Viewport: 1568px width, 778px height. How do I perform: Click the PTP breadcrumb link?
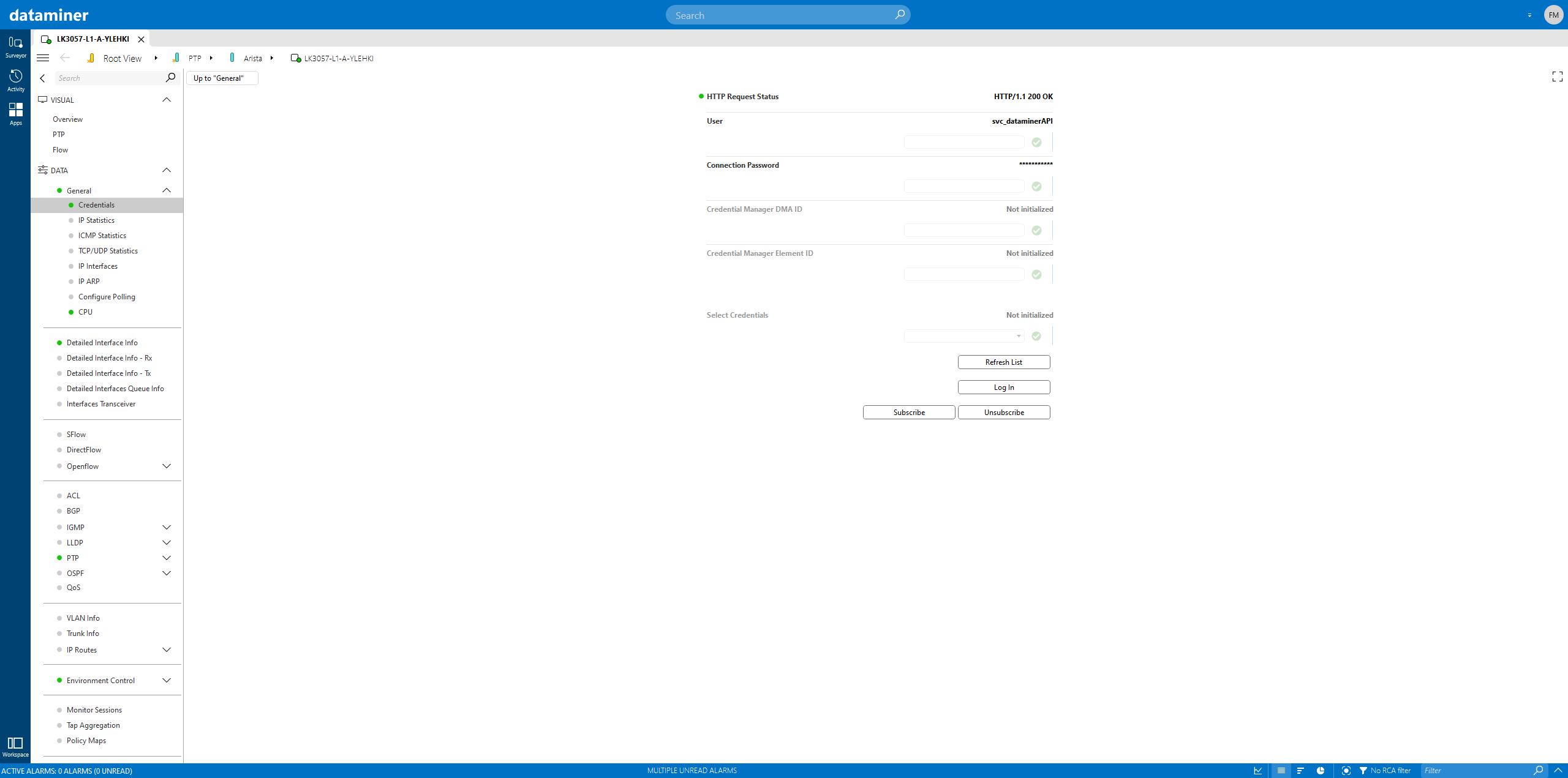pyautogui.click(x=195, y=58)
